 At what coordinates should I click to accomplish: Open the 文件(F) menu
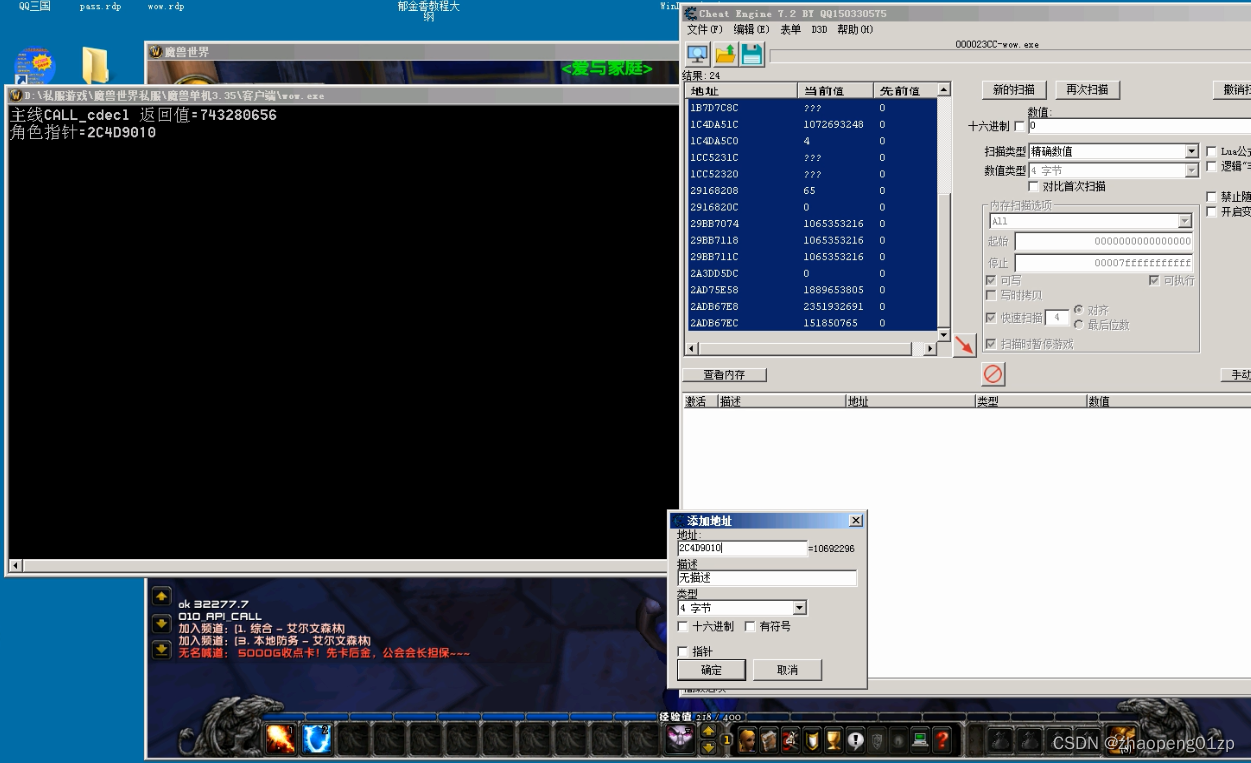704,30
